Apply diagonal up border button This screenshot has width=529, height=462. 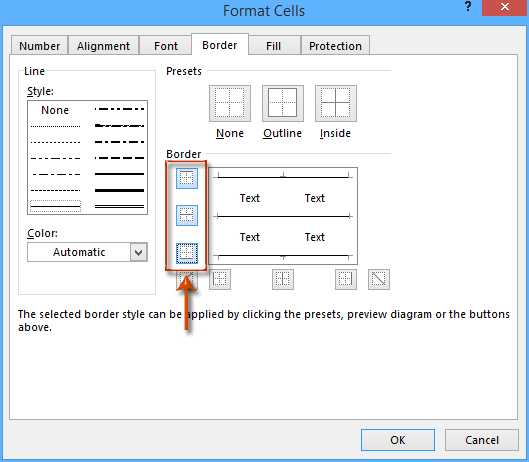coord(187,280)
